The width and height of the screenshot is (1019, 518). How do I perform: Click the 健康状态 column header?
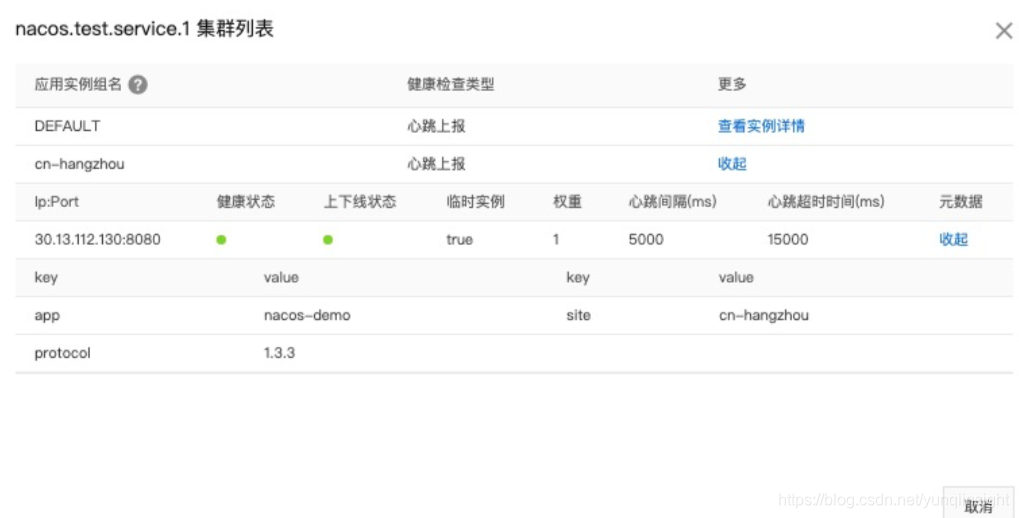point(246,201)
